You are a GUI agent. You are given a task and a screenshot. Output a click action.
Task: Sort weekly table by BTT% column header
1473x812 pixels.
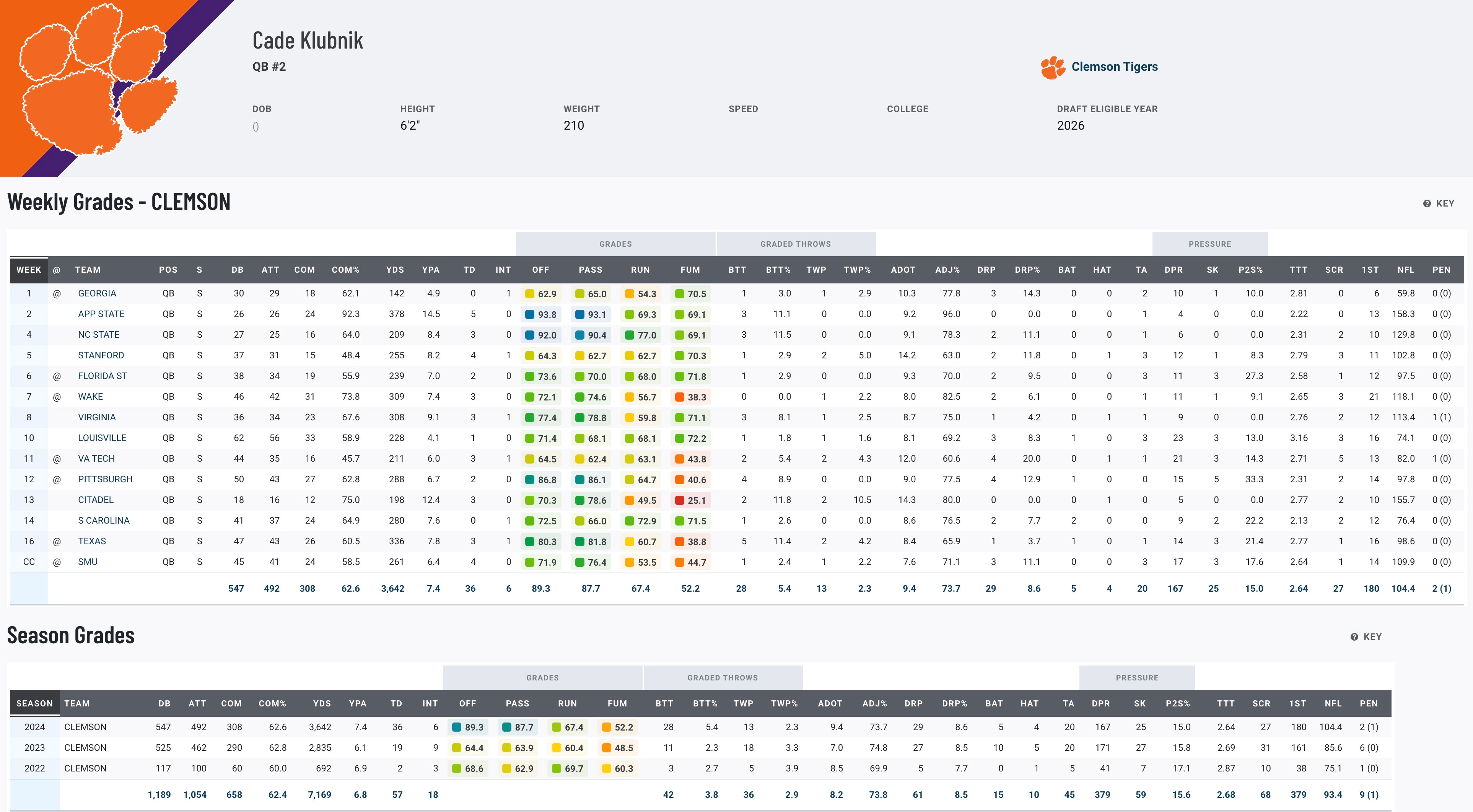click(x=778, y=270)
